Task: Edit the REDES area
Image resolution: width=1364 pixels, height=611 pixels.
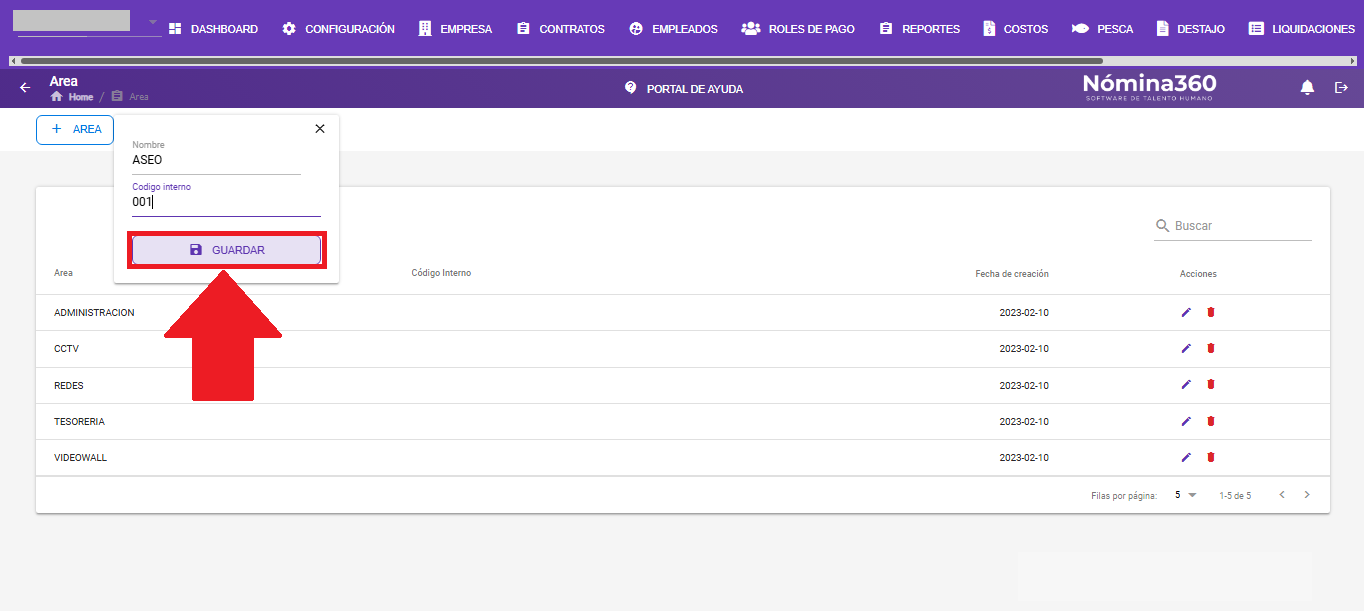Action: click(x=1186, y=385)
